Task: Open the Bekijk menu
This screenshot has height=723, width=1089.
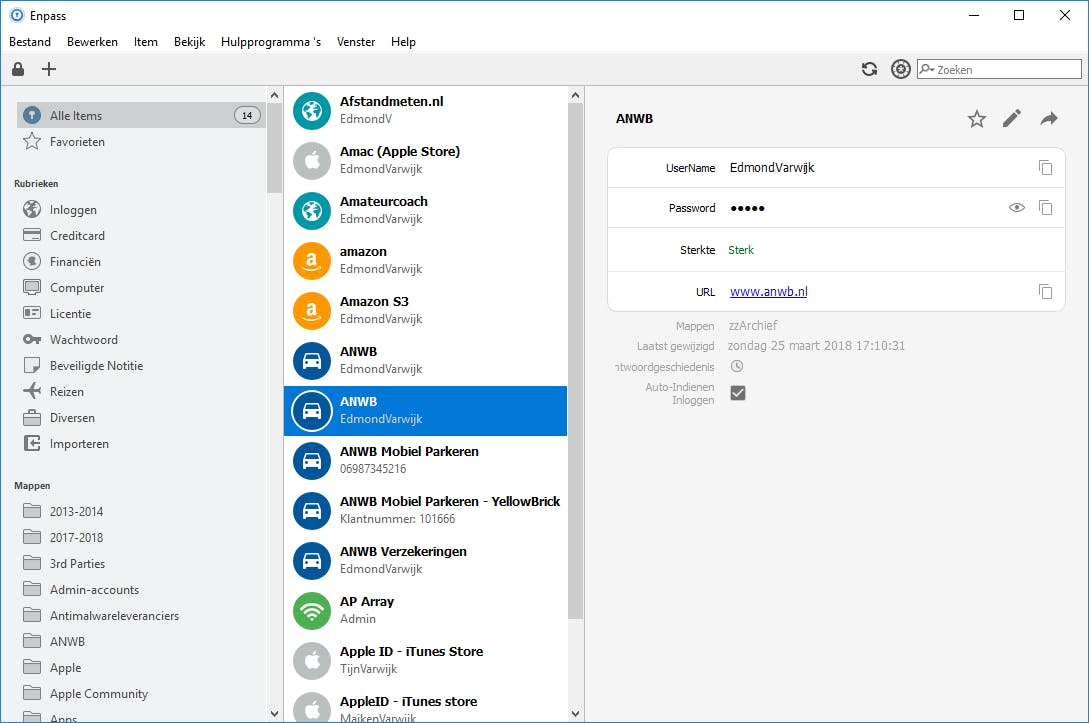Action: point(190,42)
